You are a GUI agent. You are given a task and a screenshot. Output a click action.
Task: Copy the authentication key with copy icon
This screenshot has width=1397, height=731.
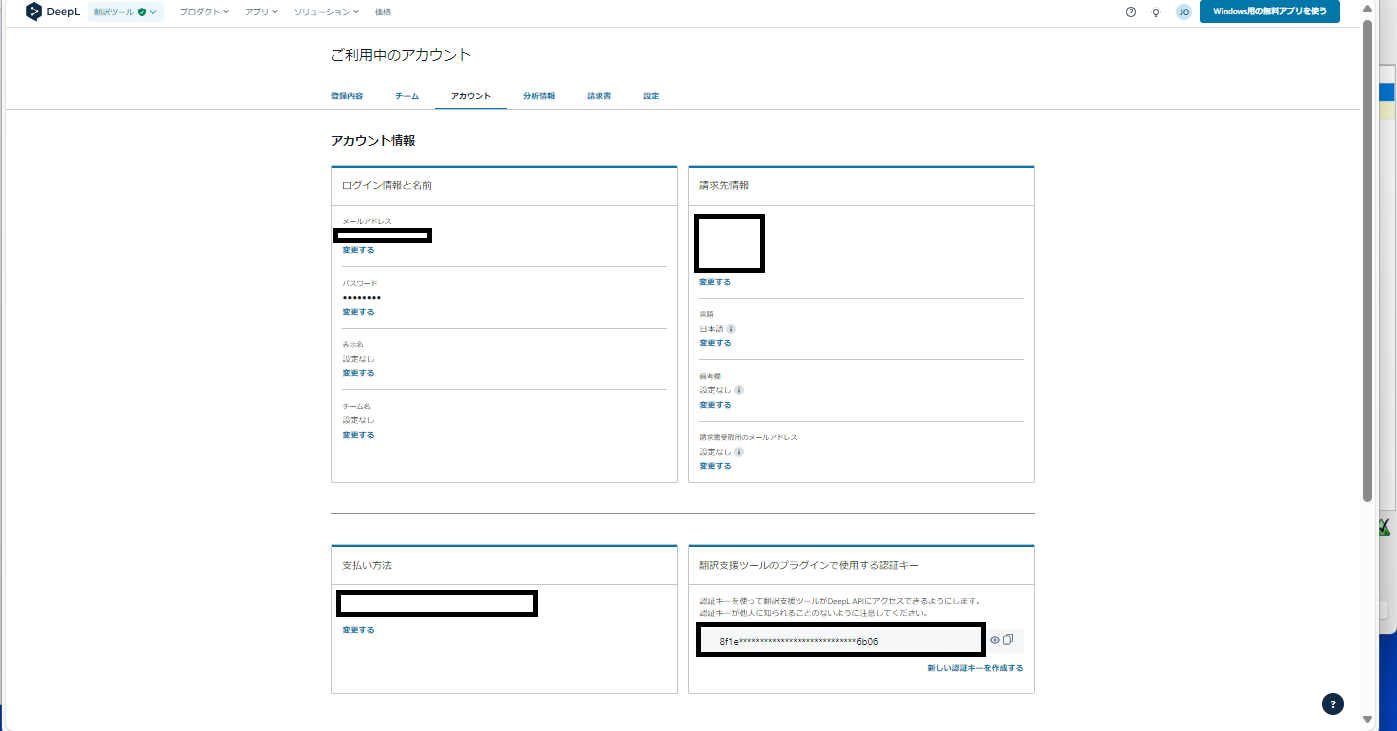(x=1008, y=640)
